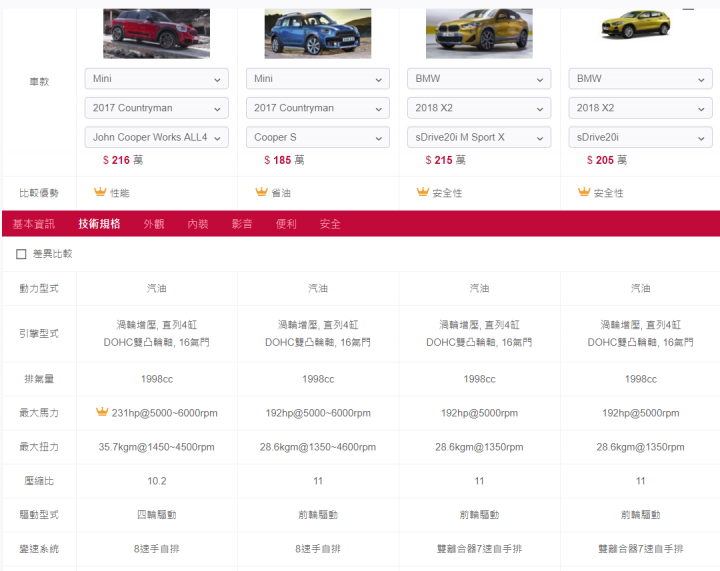720x571 pixels.
Task: Click the $ 205 萬 price
Action: tap(607, 160)
